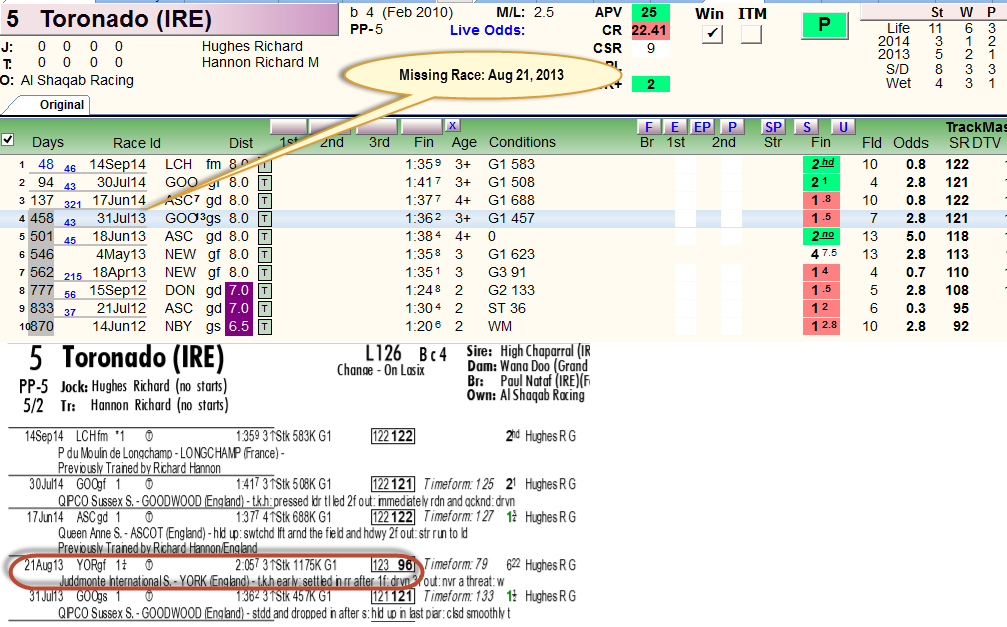The height and width of the screenshot is (627, 1007).
Task: Click the purple 6.5 distance cell
Action: coord(239,326)
